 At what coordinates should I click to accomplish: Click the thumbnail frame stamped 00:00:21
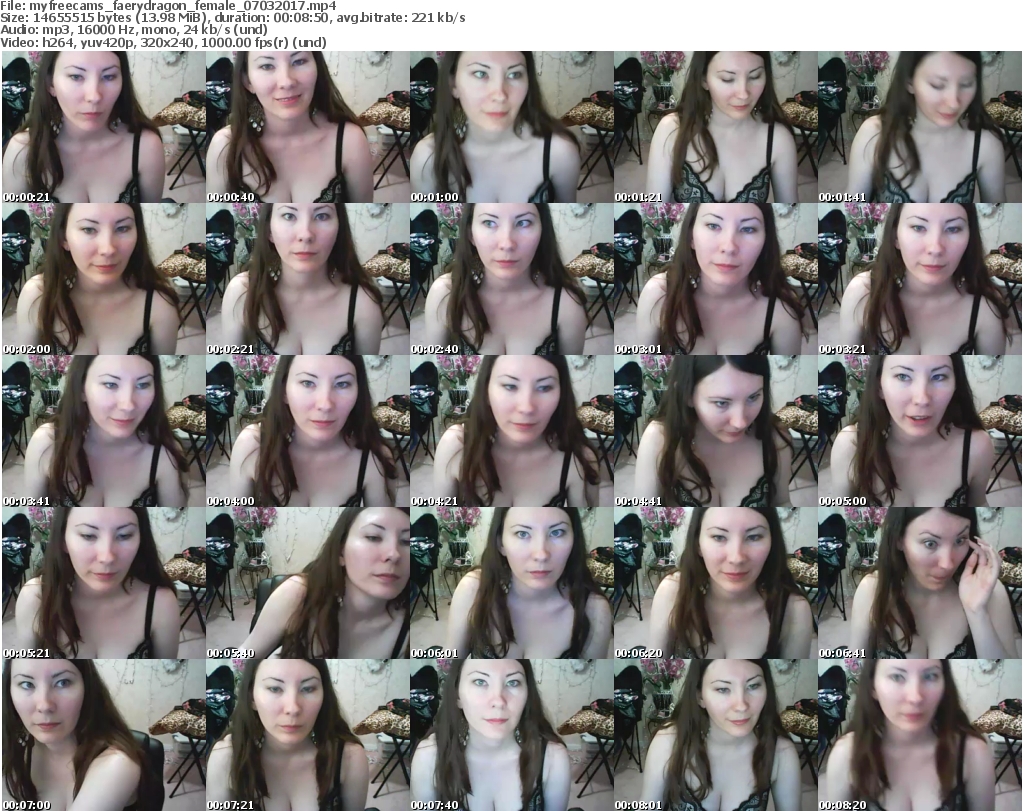click(x=104, y=127)
